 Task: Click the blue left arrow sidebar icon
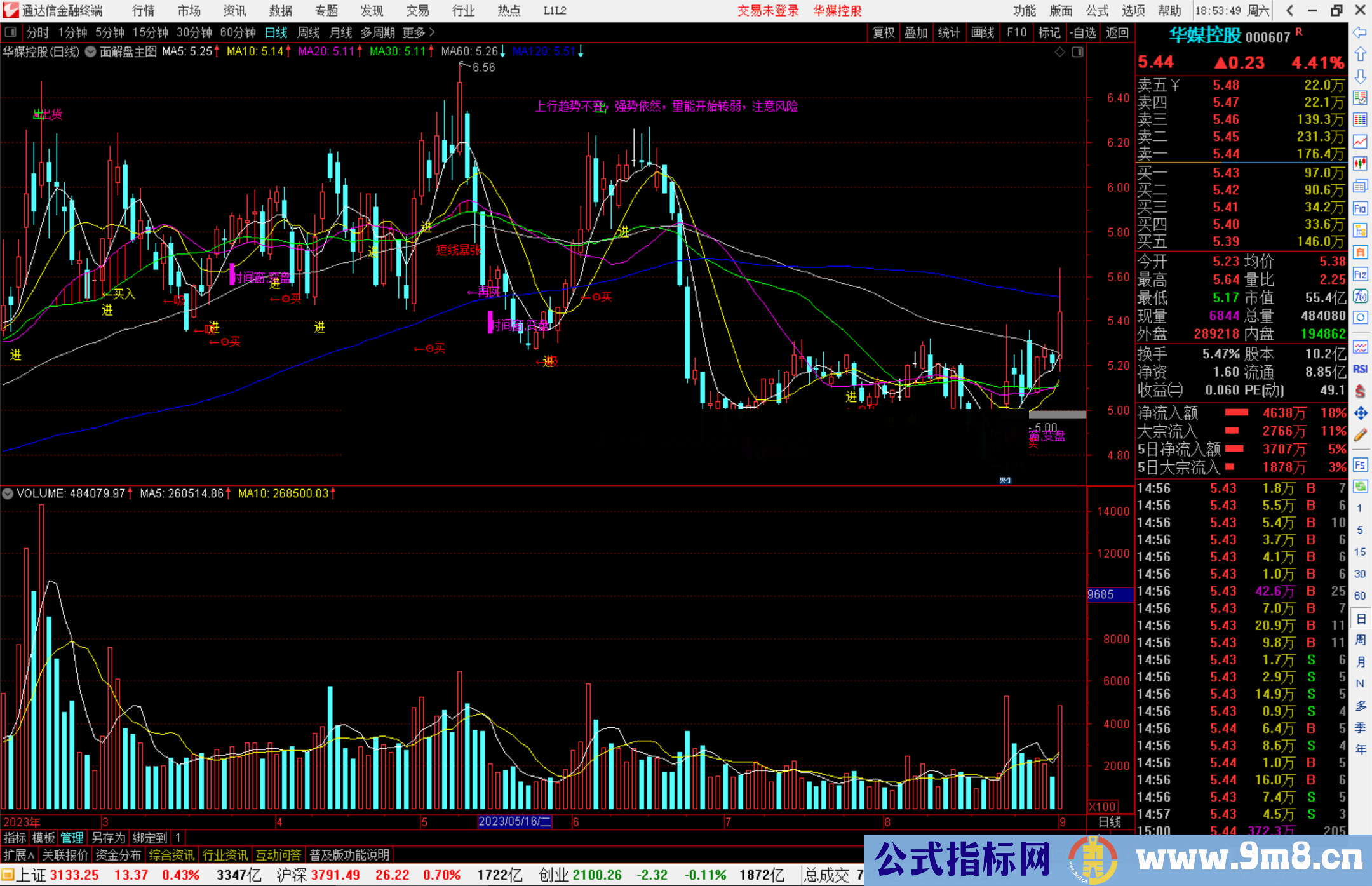point(1360,32)
